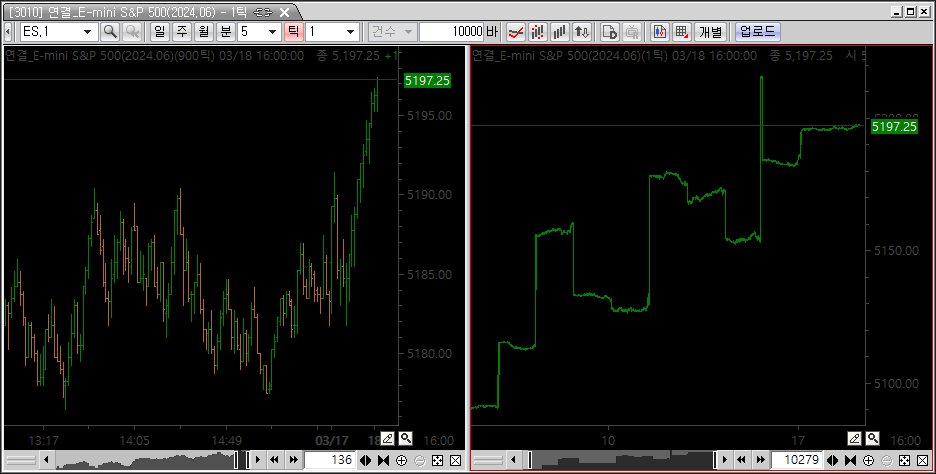This screenshot has height=474, width=936.
Task: Click the widen-bars arrows icon on left chart
Action: 365,460
